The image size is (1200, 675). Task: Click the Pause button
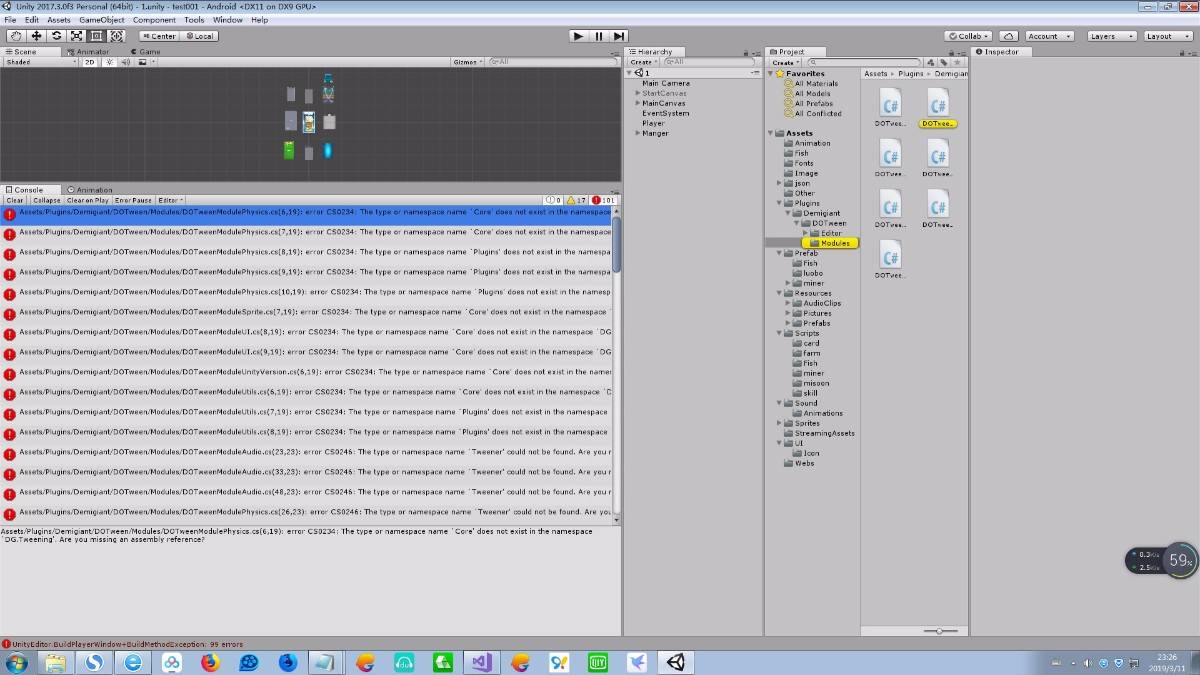coord(599,36)
